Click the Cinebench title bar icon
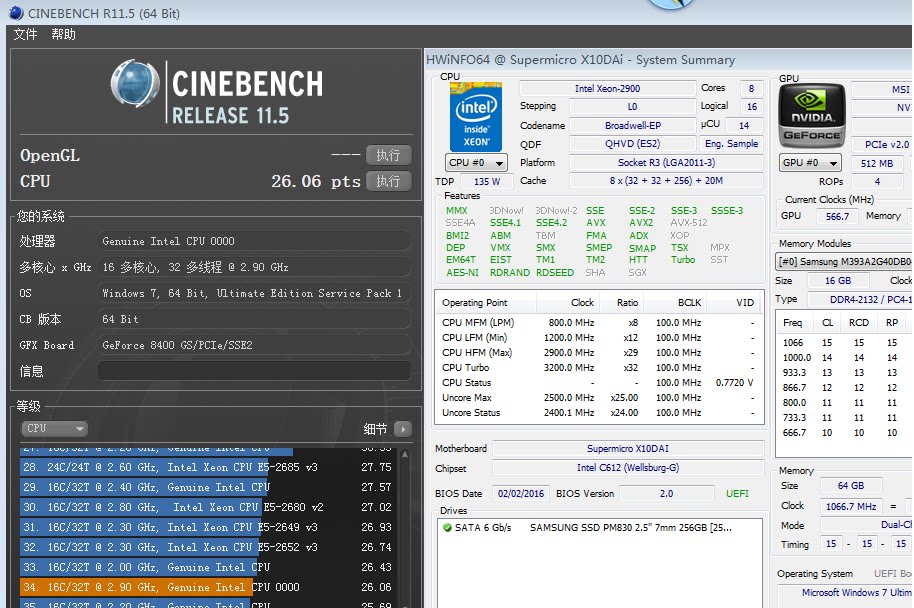Viewport: 914px width, 608px height. [16, 12]
